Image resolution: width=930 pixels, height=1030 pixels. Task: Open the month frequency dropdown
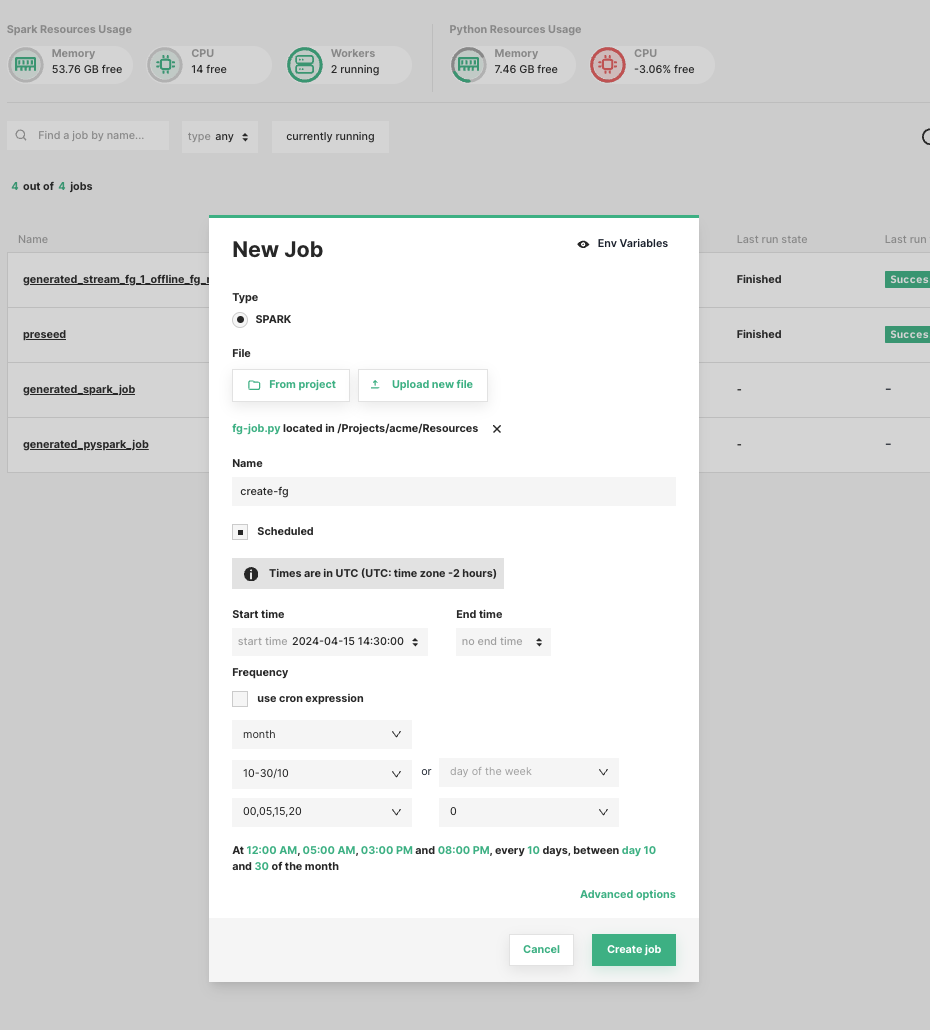pos(321,734)
